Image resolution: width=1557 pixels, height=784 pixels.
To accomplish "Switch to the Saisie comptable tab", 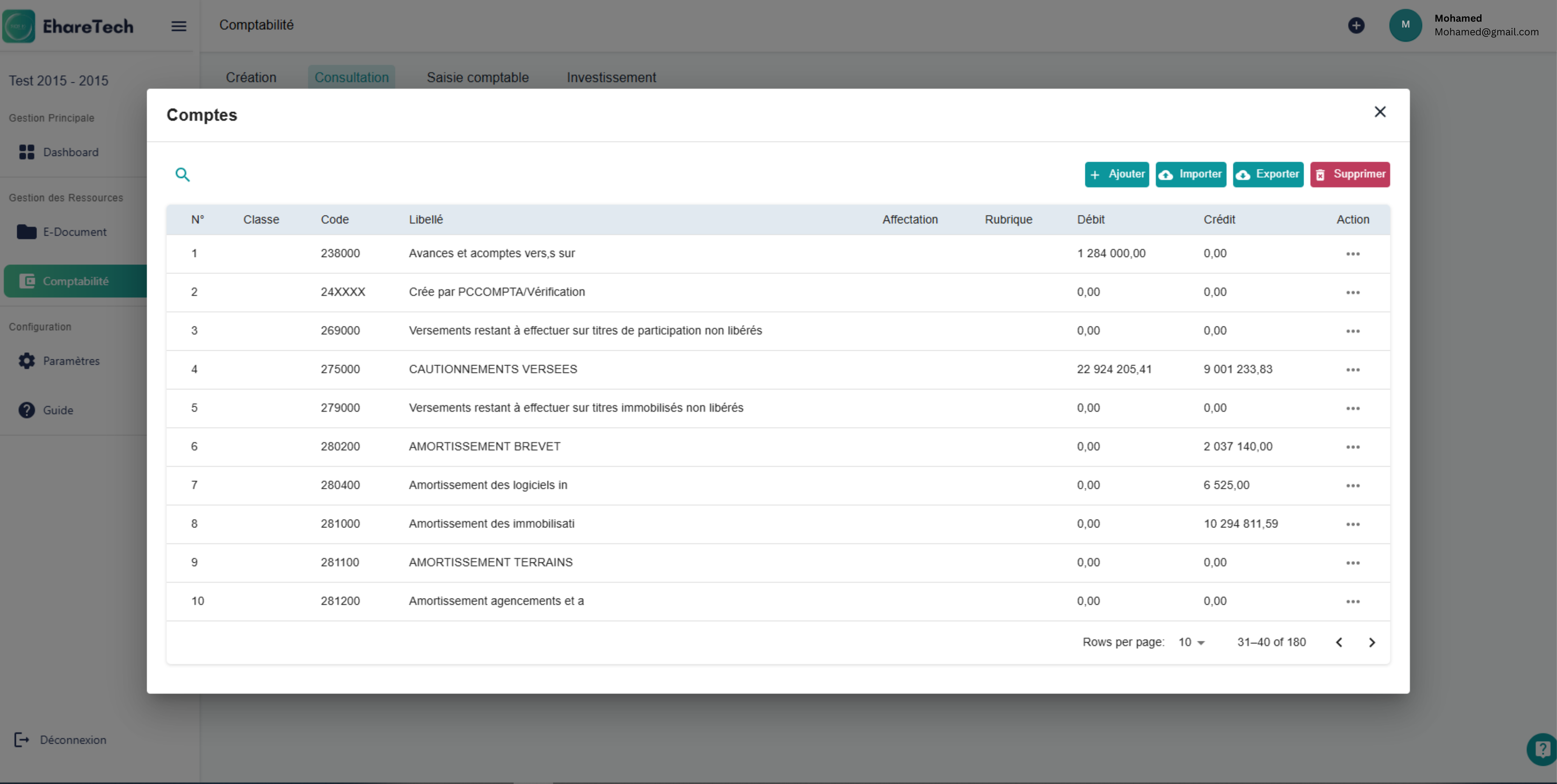I will (477, 77).
